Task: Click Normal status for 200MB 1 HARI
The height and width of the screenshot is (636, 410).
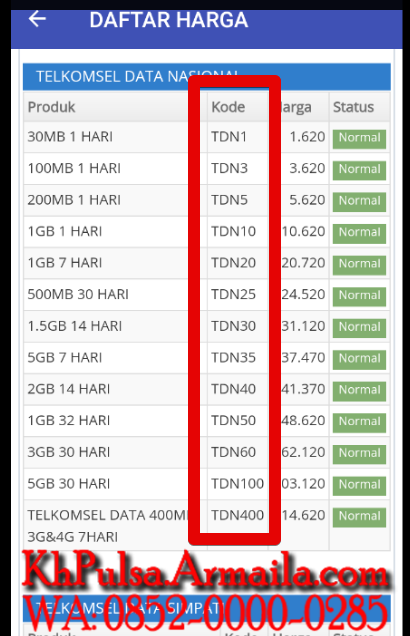Action: (359, 201)
